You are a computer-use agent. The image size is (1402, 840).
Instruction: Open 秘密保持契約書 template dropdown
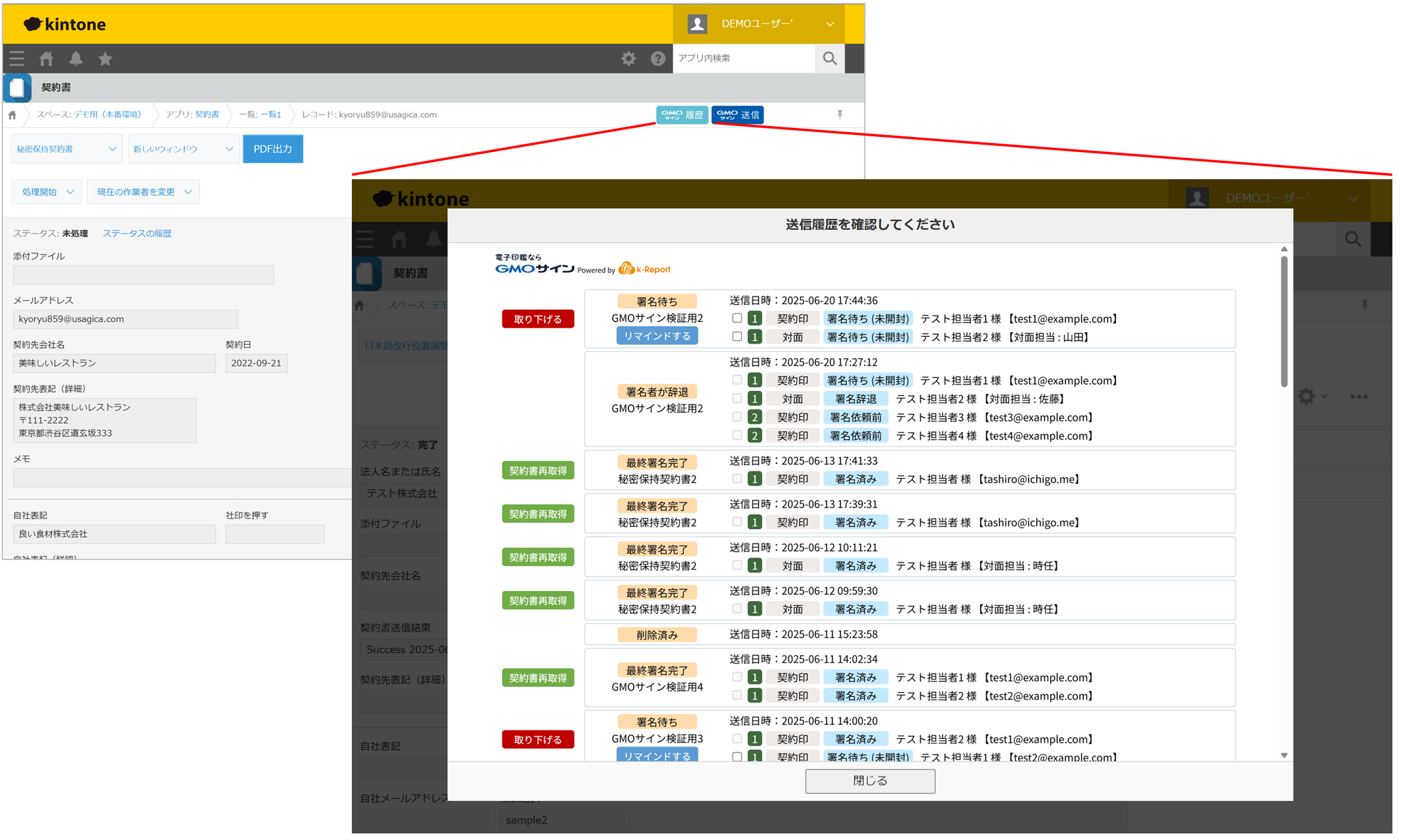(x=66, y=149)
